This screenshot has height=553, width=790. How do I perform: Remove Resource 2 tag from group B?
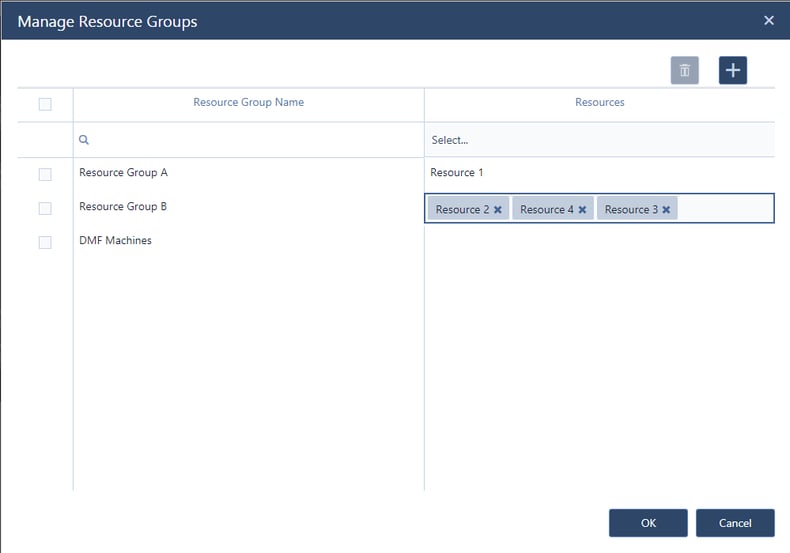(498, 210)
